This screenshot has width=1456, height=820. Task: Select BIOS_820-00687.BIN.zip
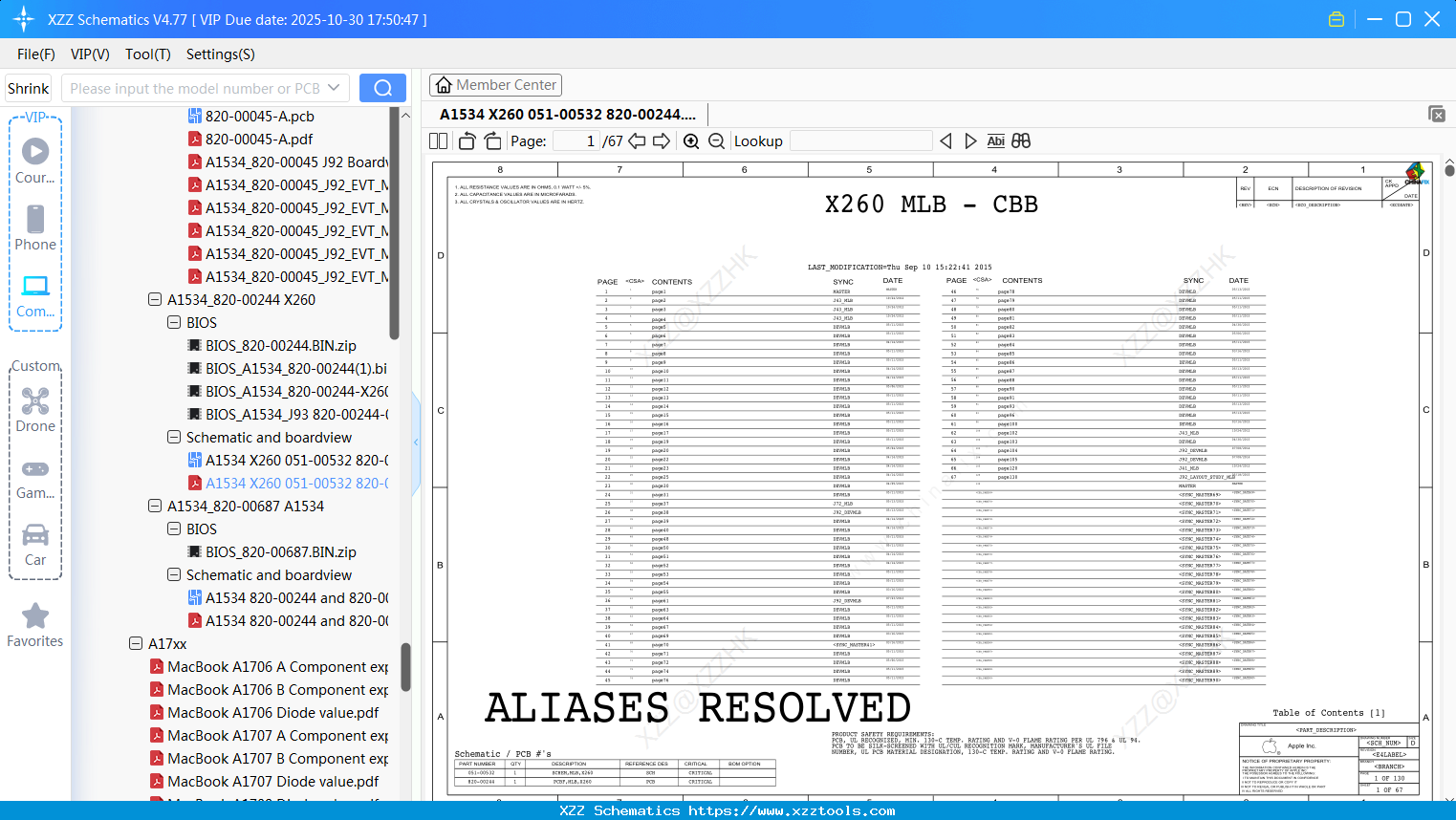tap(272, 552)
